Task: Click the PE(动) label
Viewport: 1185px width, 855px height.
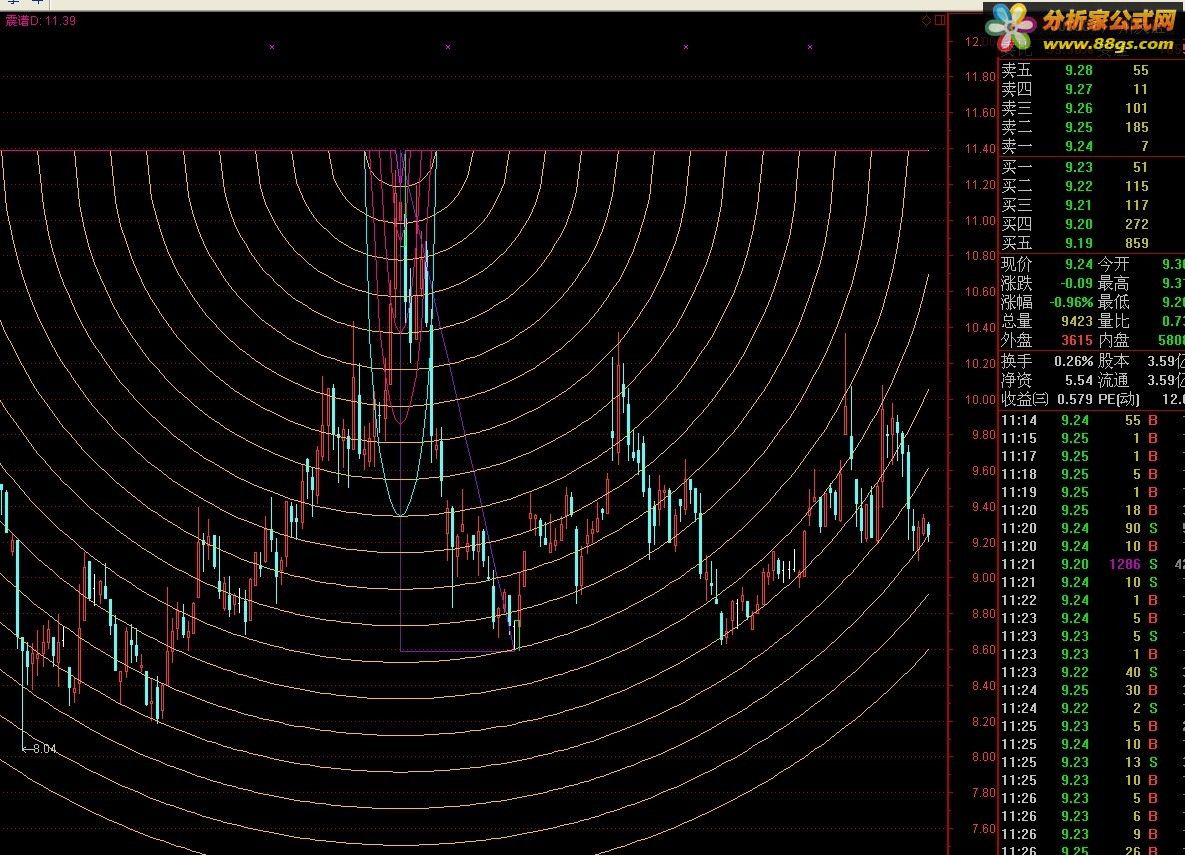Action: click(1118, 399)
